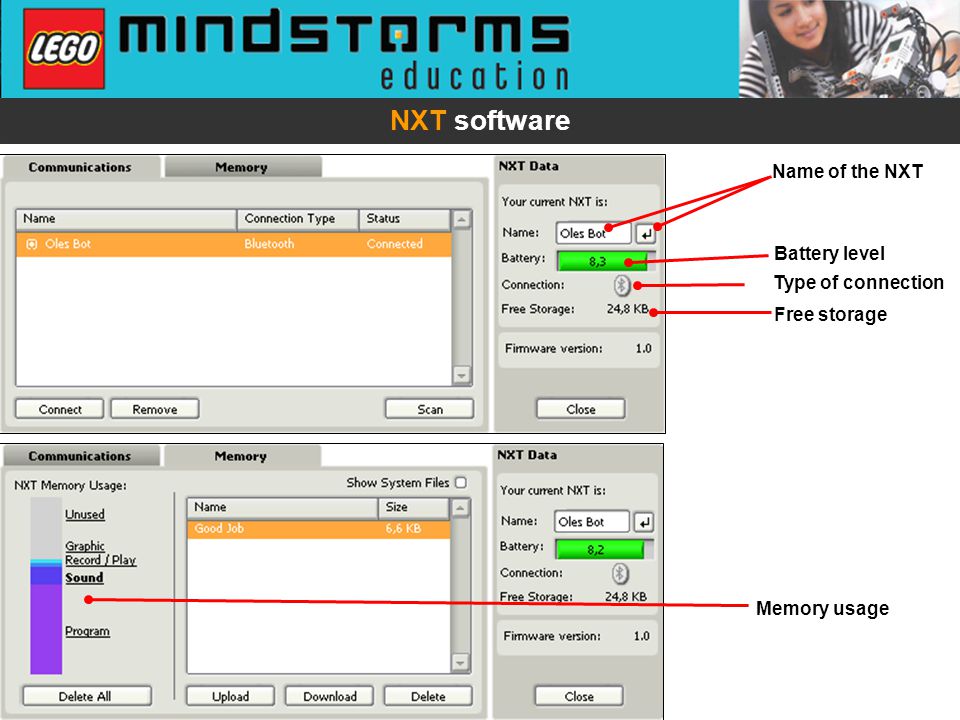The width and height of the screenshot is (960, 720).
Task: Click the photo of girl with robot in banner
Action: coord(849,49)
